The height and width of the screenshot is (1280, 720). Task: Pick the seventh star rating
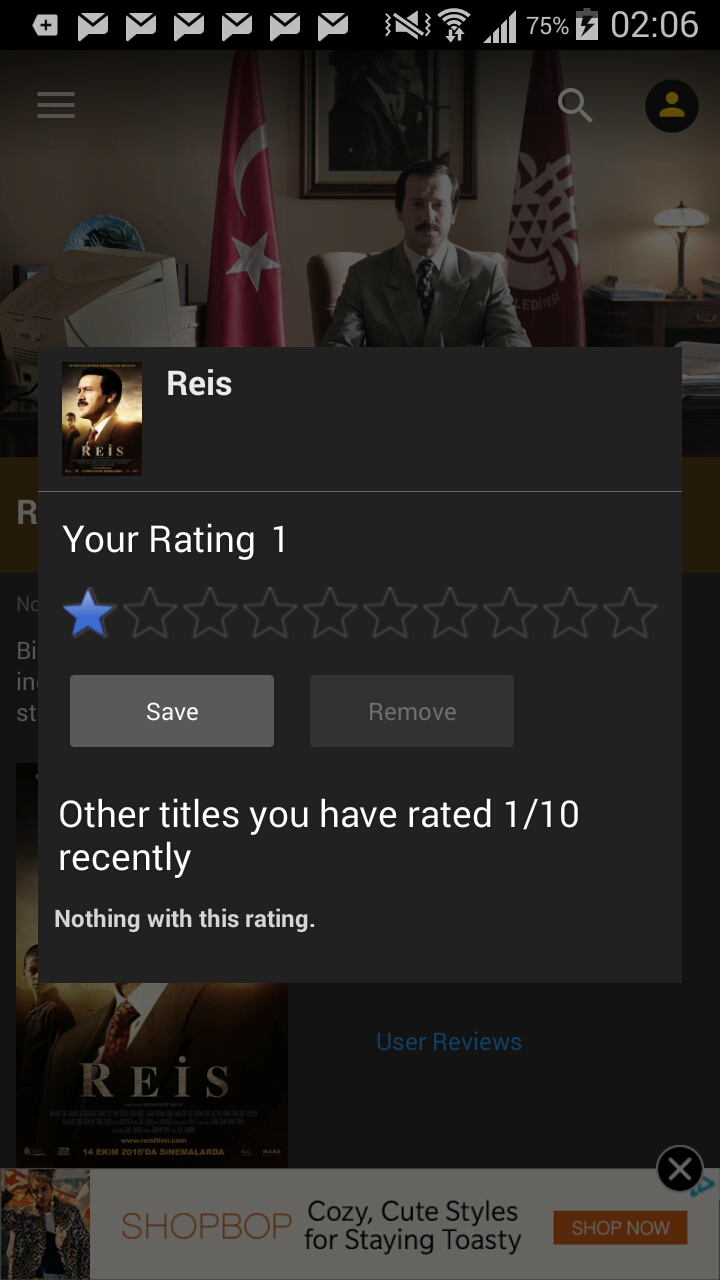pos(450,613)
